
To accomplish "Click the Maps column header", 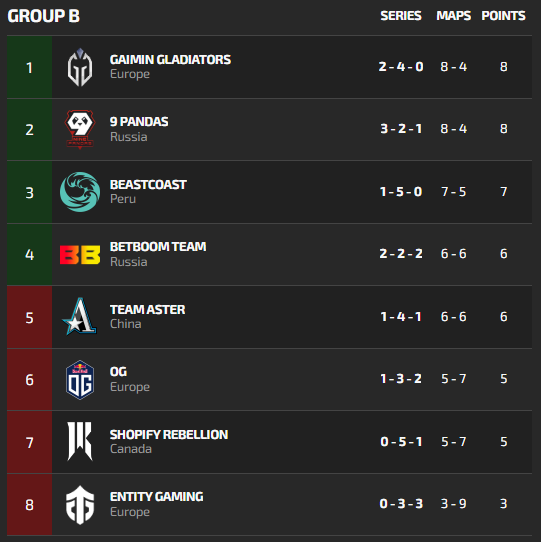I will pyautogui.click(x=454, y=16).
